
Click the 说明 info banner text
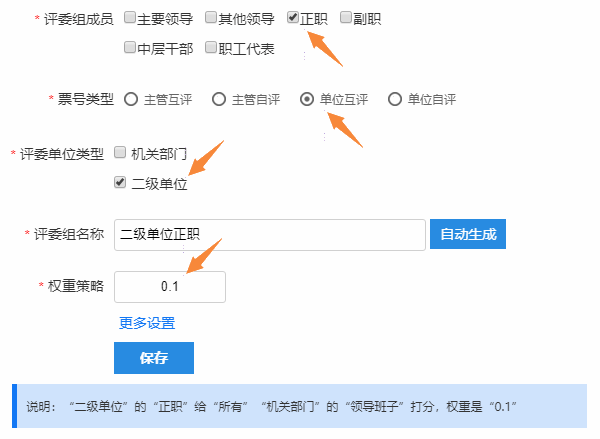272,406
